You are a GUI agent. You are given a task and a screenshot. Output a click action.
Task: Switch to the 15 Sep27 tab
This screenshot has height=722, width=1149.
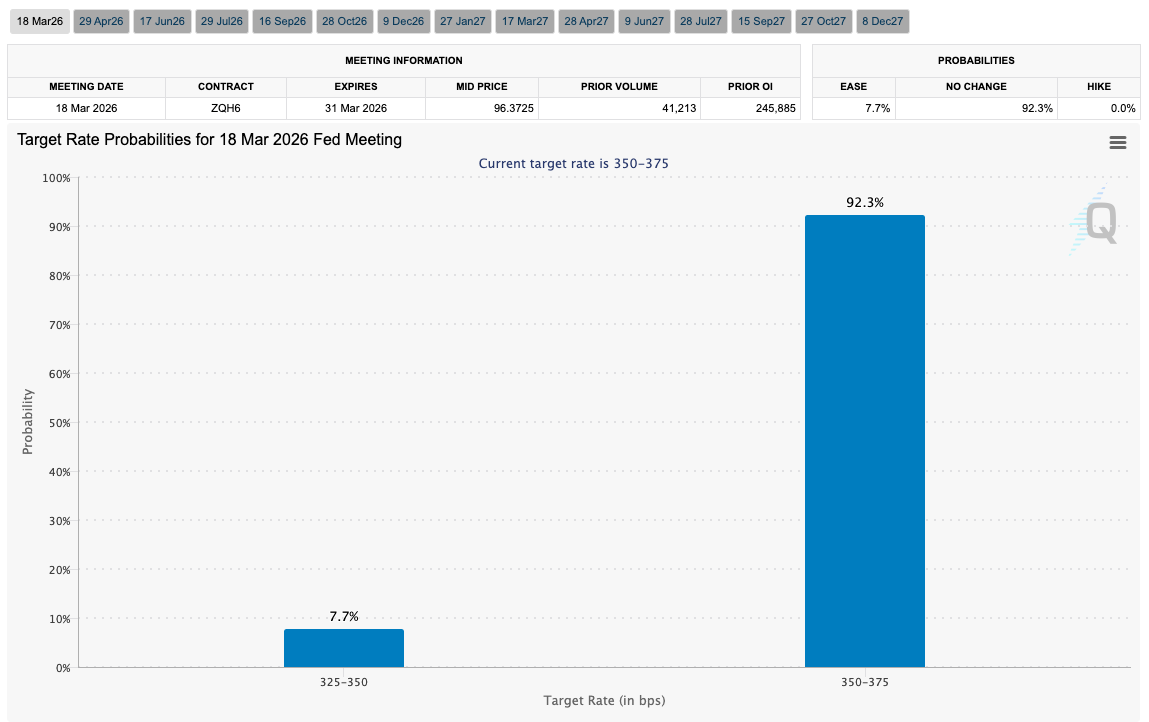click(x=760, y=20)
